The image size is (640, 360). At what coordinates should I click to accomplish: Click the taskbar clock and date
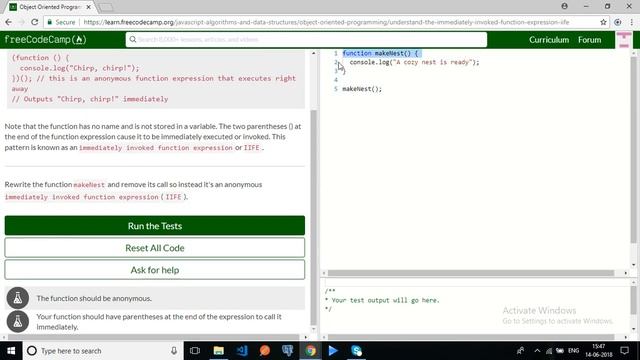tap(598, 351)
